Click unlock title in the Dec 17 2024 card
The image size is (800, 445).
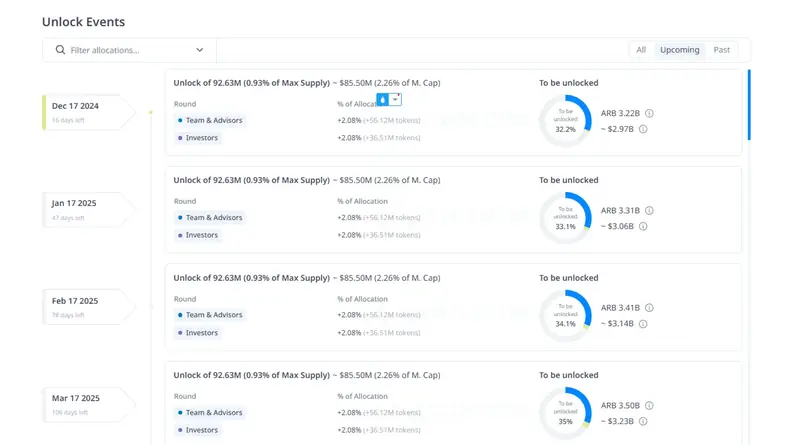(307, 83)
